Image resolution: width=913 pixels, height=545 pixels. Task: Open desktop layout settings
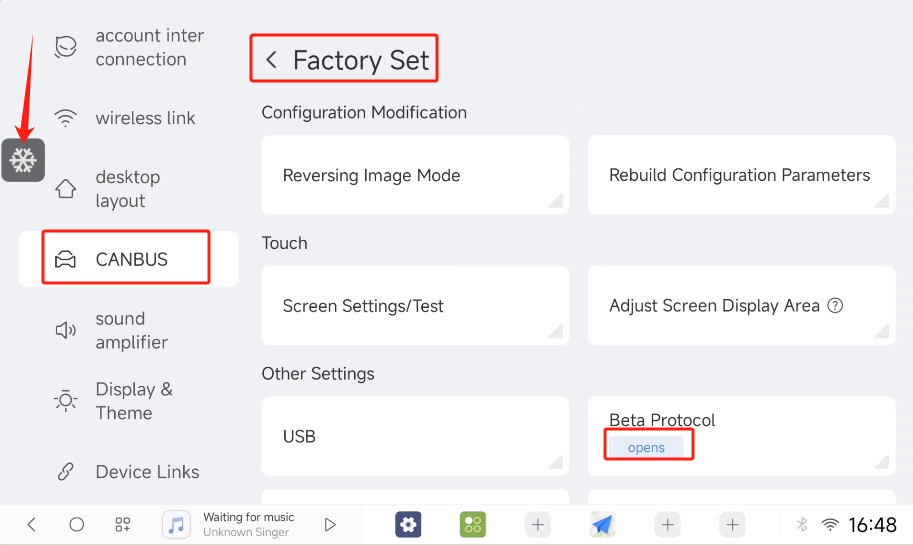pos(128,189)
